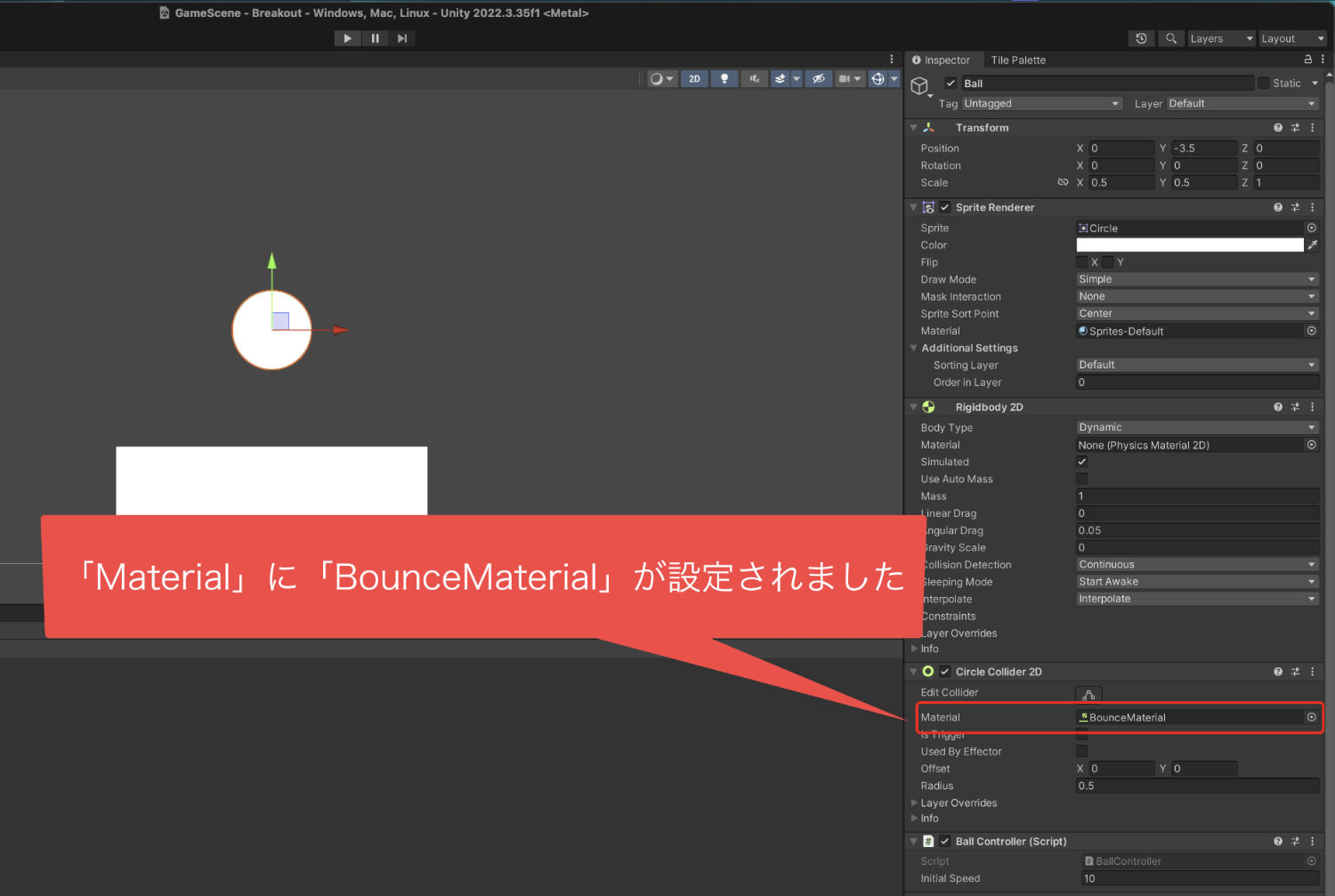Click the Pause button in toolbar

(376, 38)
